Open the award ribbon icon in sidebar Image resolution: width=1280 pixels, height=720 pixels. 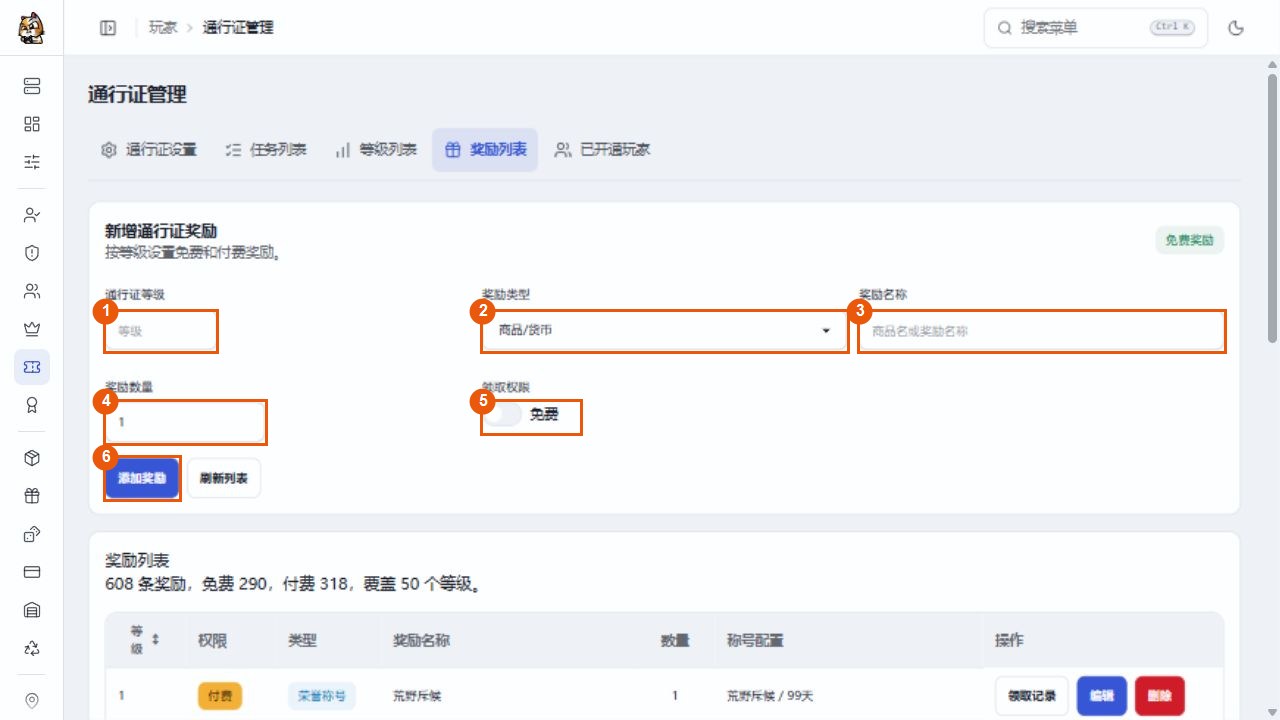[x=32, y=405]
